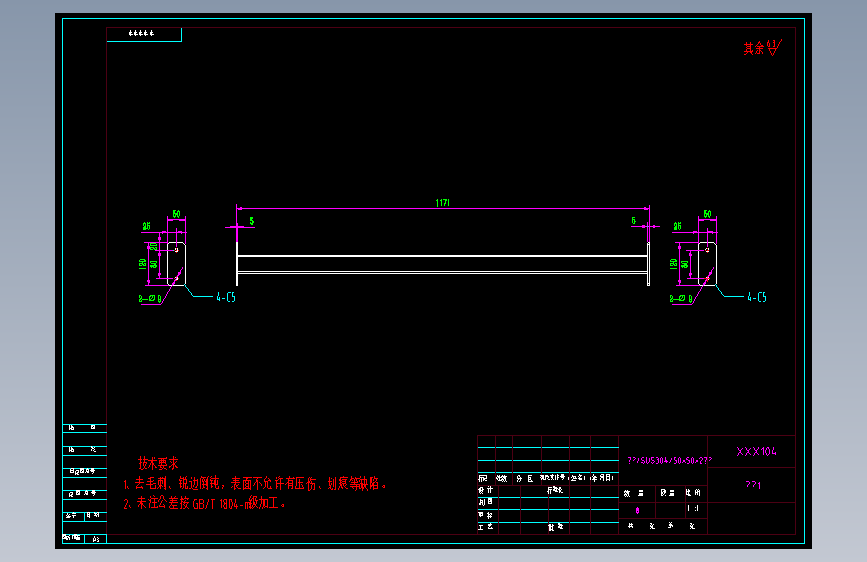The width and height of the screenshot is (867, 562).
Task: Click the 技术要求 heading
Action: tap(158, 463)
